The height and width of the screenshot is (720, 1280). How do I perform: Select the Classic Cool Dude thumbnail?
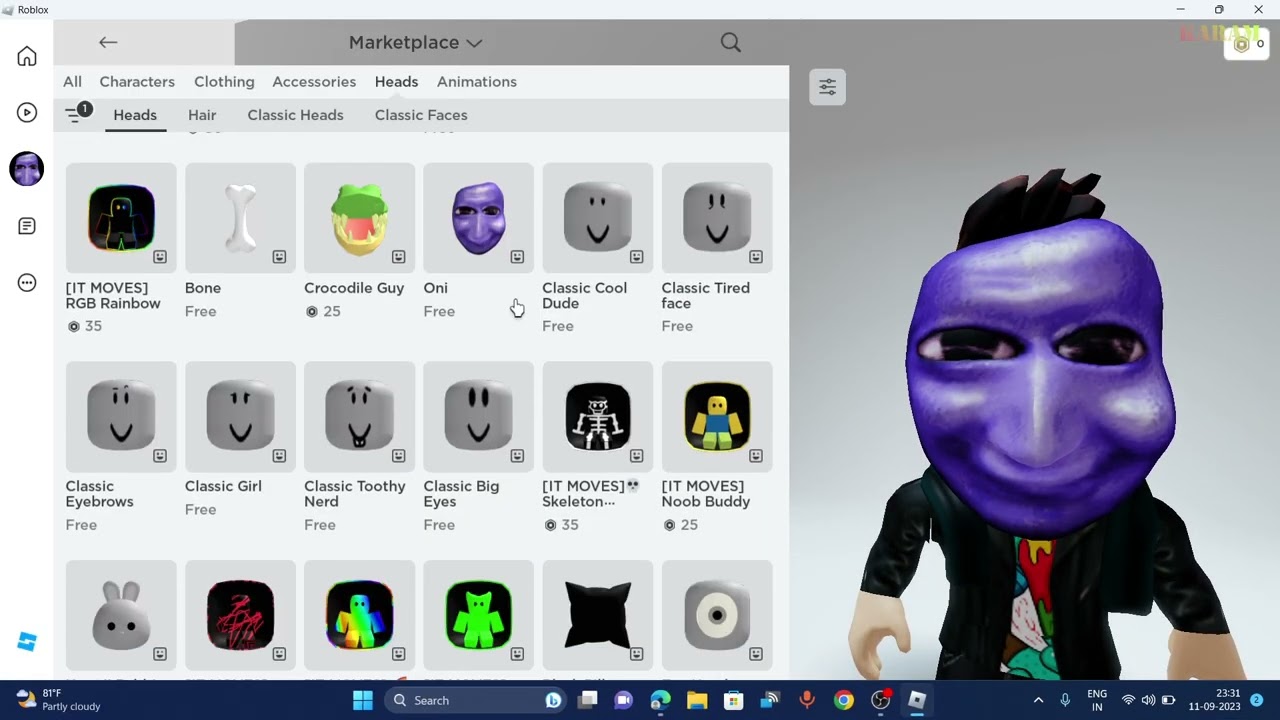[597, 218]
